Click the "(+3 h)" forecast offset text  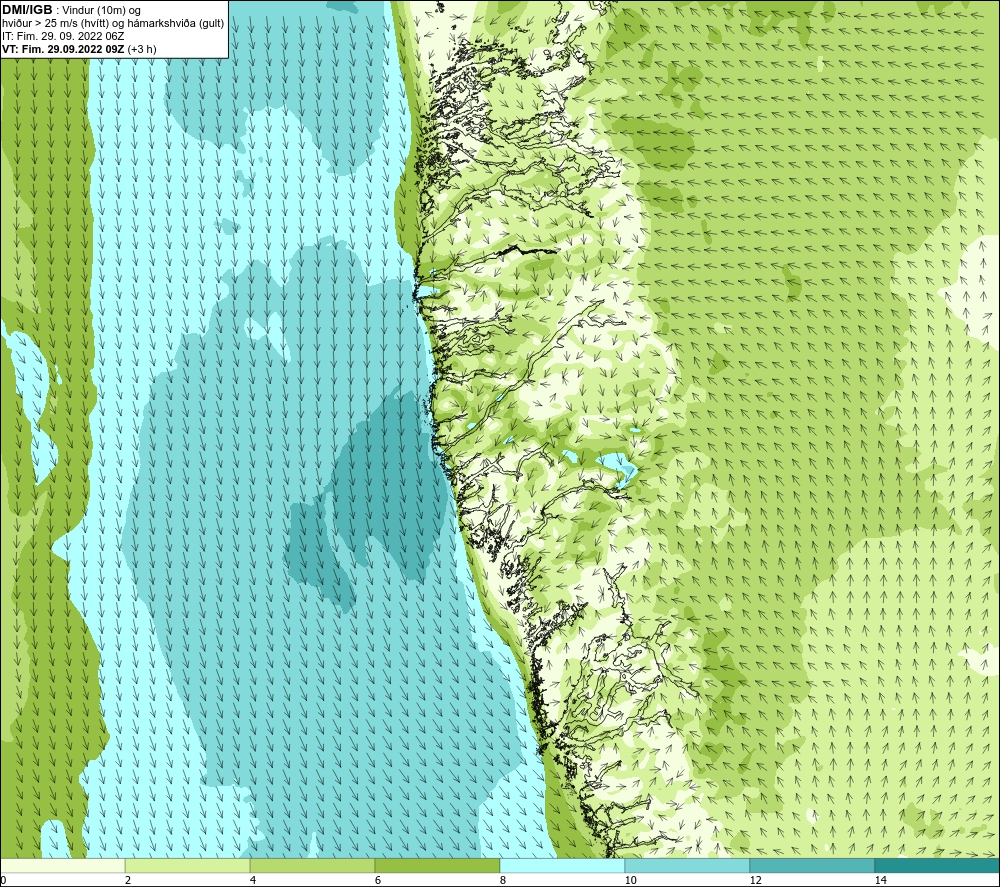tap(142, 49)
